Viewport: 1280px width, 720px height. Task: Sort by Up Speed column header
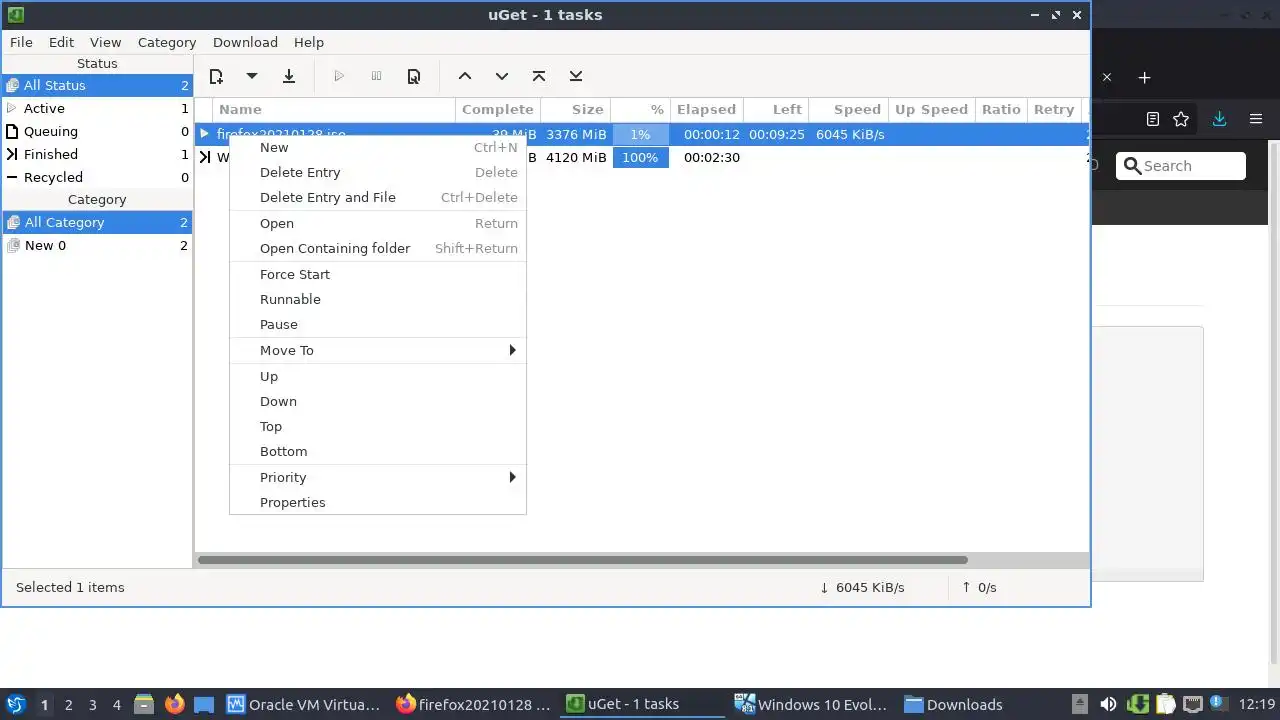click(x=931, y=109)
